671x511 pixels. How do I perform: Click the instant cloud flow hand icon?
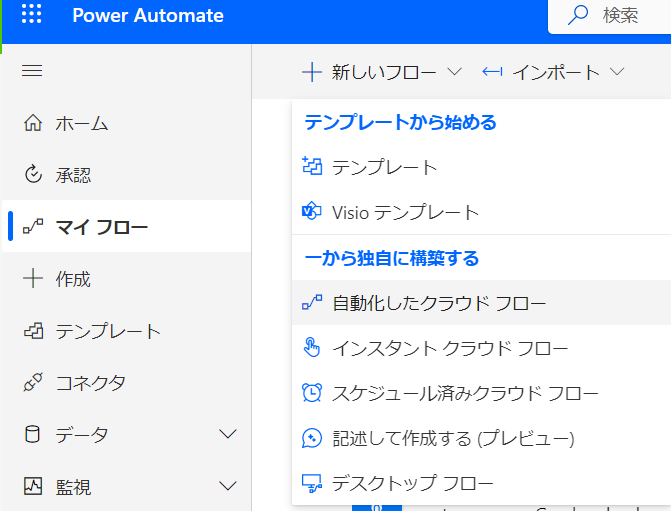point(312,347)
